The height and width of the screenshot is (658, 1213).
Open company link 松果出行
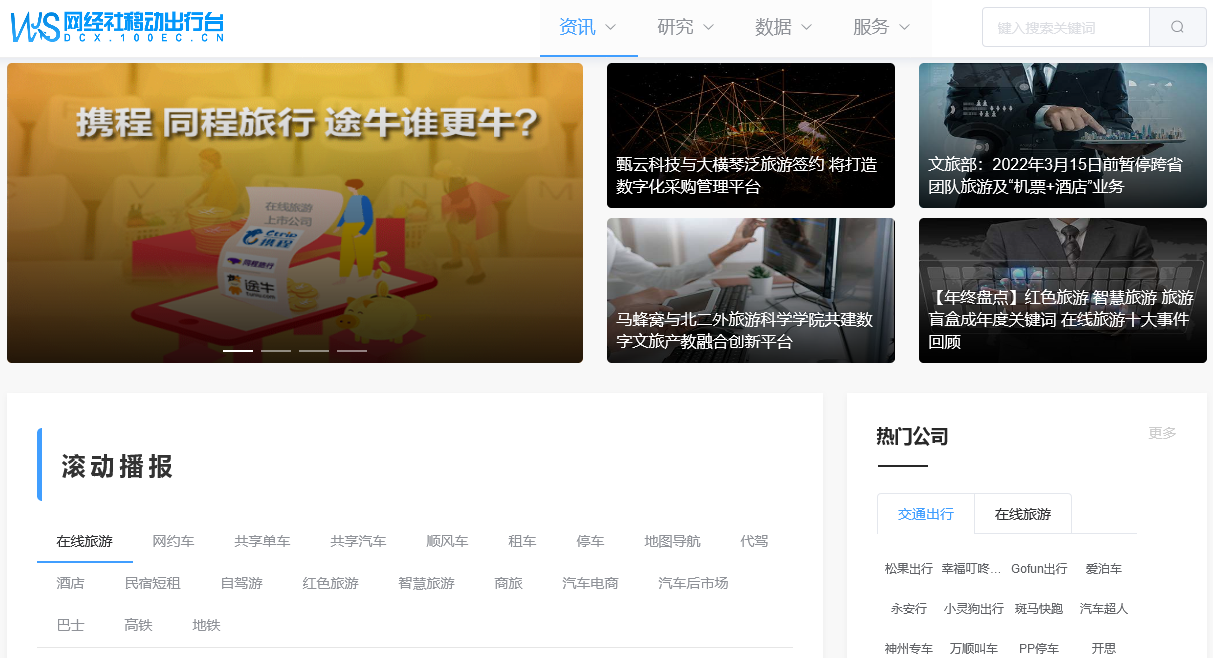click(x=909, y=569)
